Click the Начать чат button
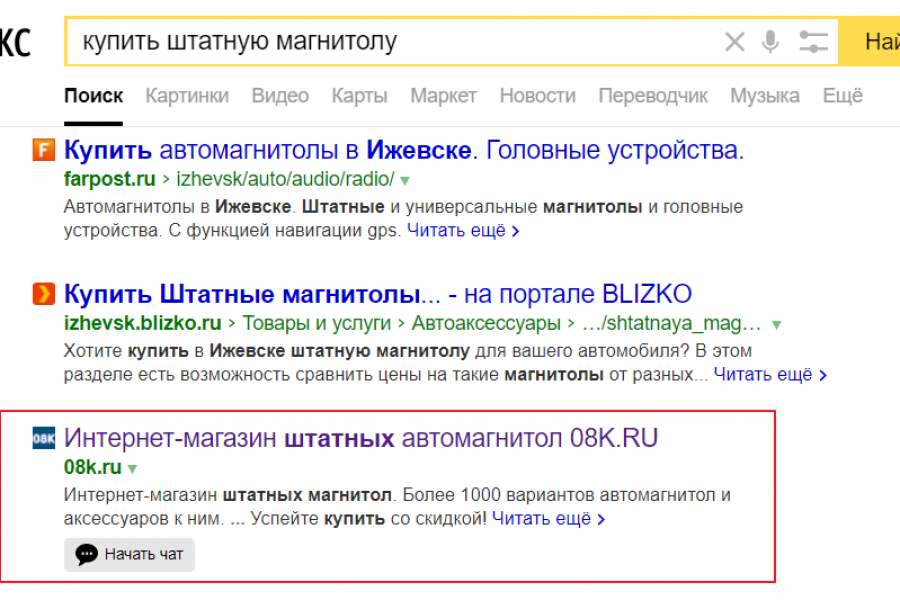The image size is (900, 600). (129, 555)
